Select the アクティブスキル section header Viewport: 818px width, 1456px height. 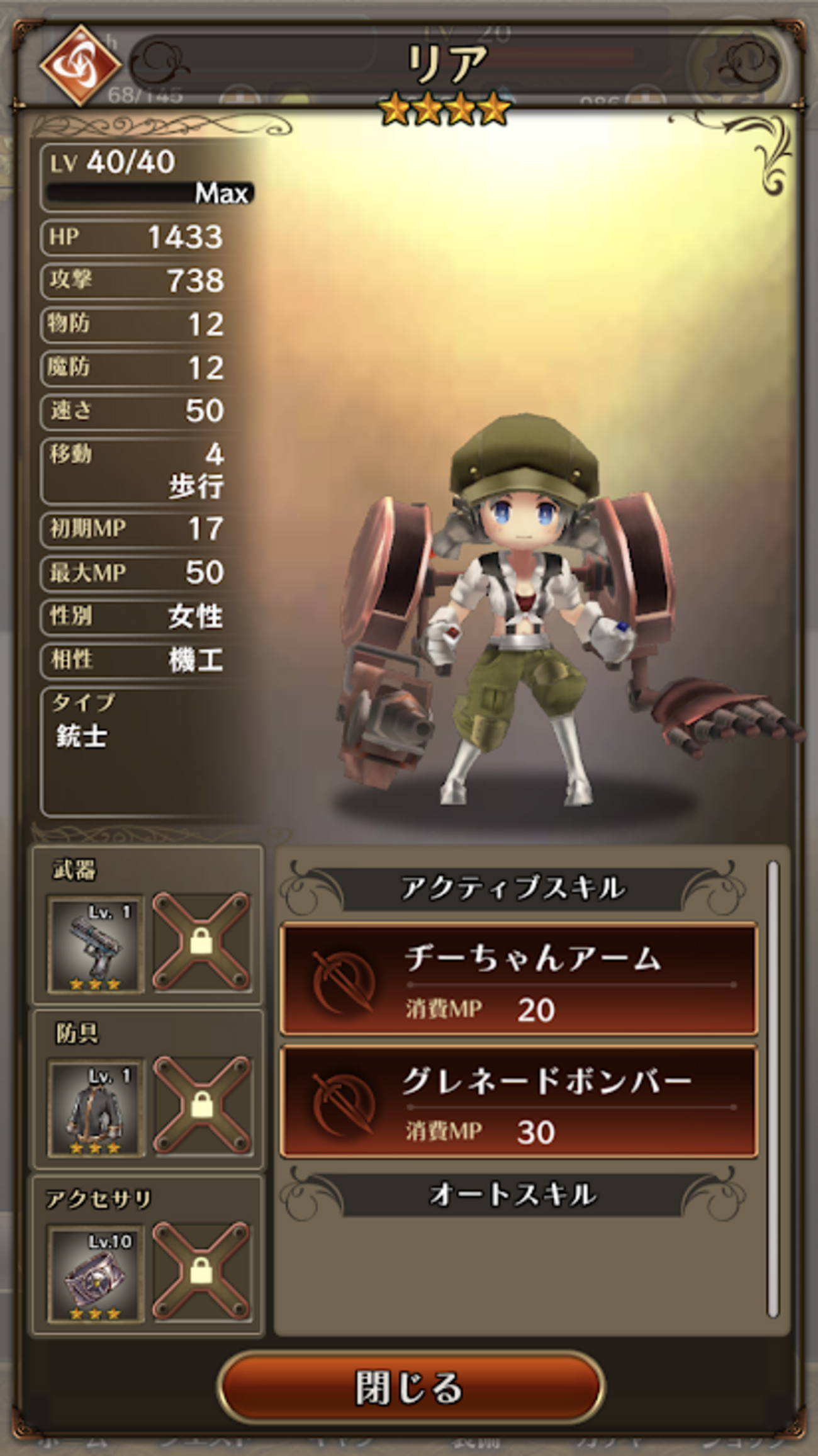[x=513, y=888]
